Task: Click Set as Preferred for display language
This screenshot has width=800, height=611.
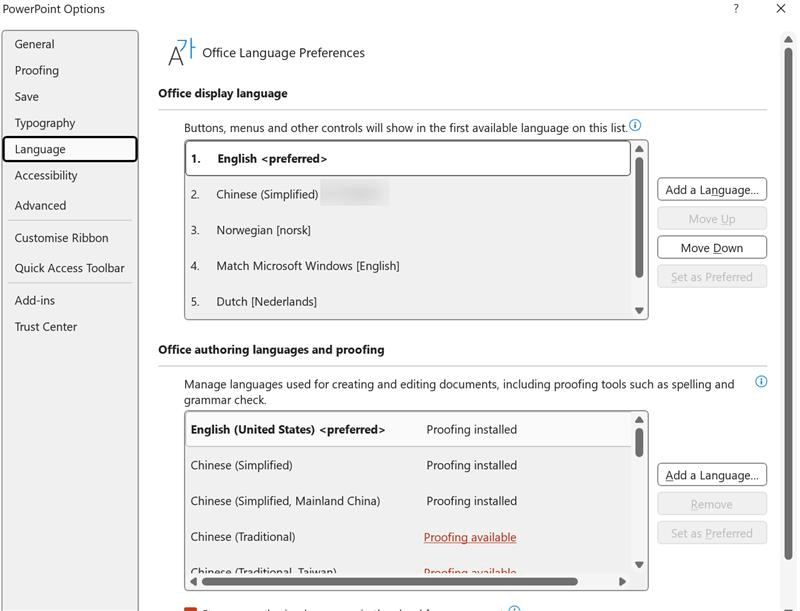Action: click(x=712, y=277)
